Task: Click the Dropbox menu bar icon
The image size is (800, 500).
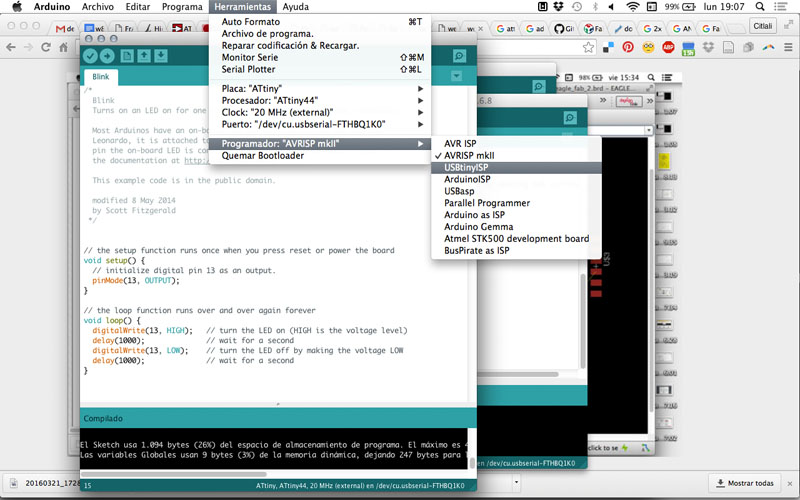Action: pos(559,7)
